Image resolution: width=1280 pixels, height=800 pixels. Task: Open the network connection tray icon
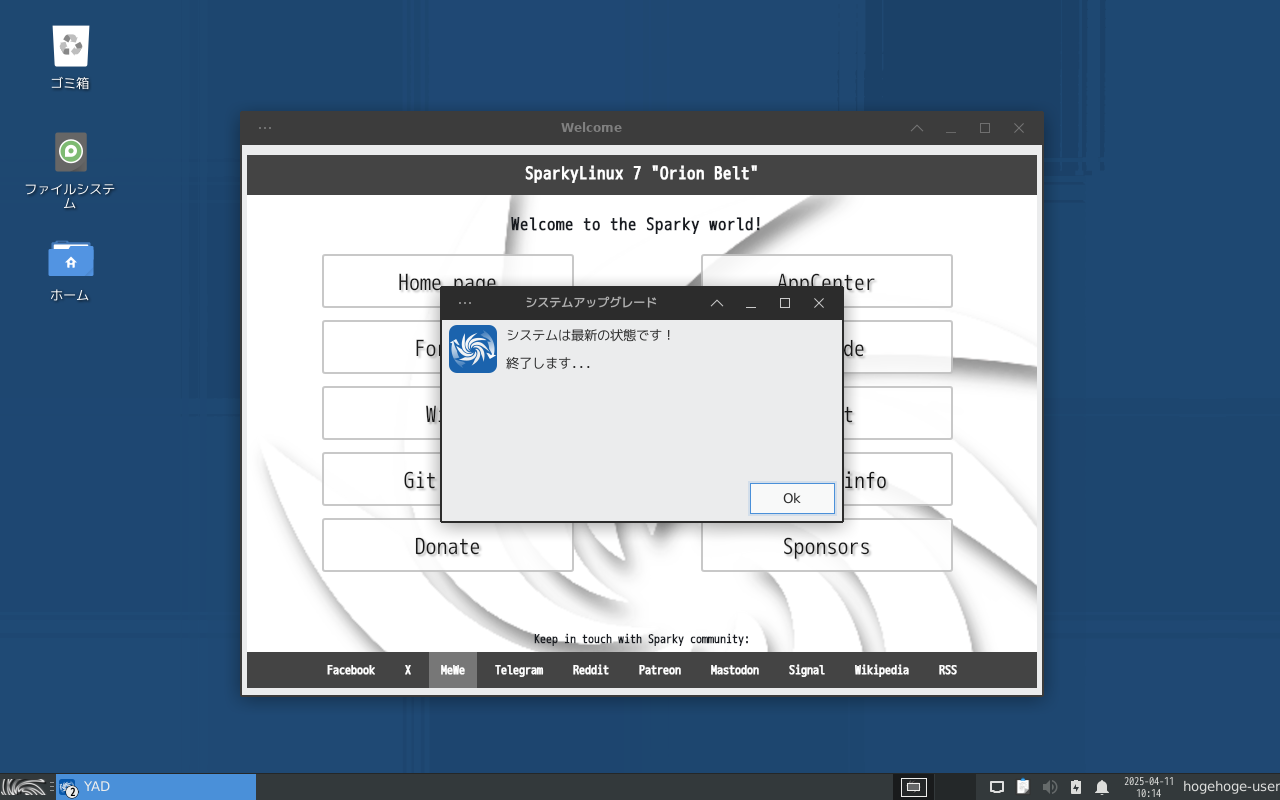pyautogui.click(x=997, y=787)
